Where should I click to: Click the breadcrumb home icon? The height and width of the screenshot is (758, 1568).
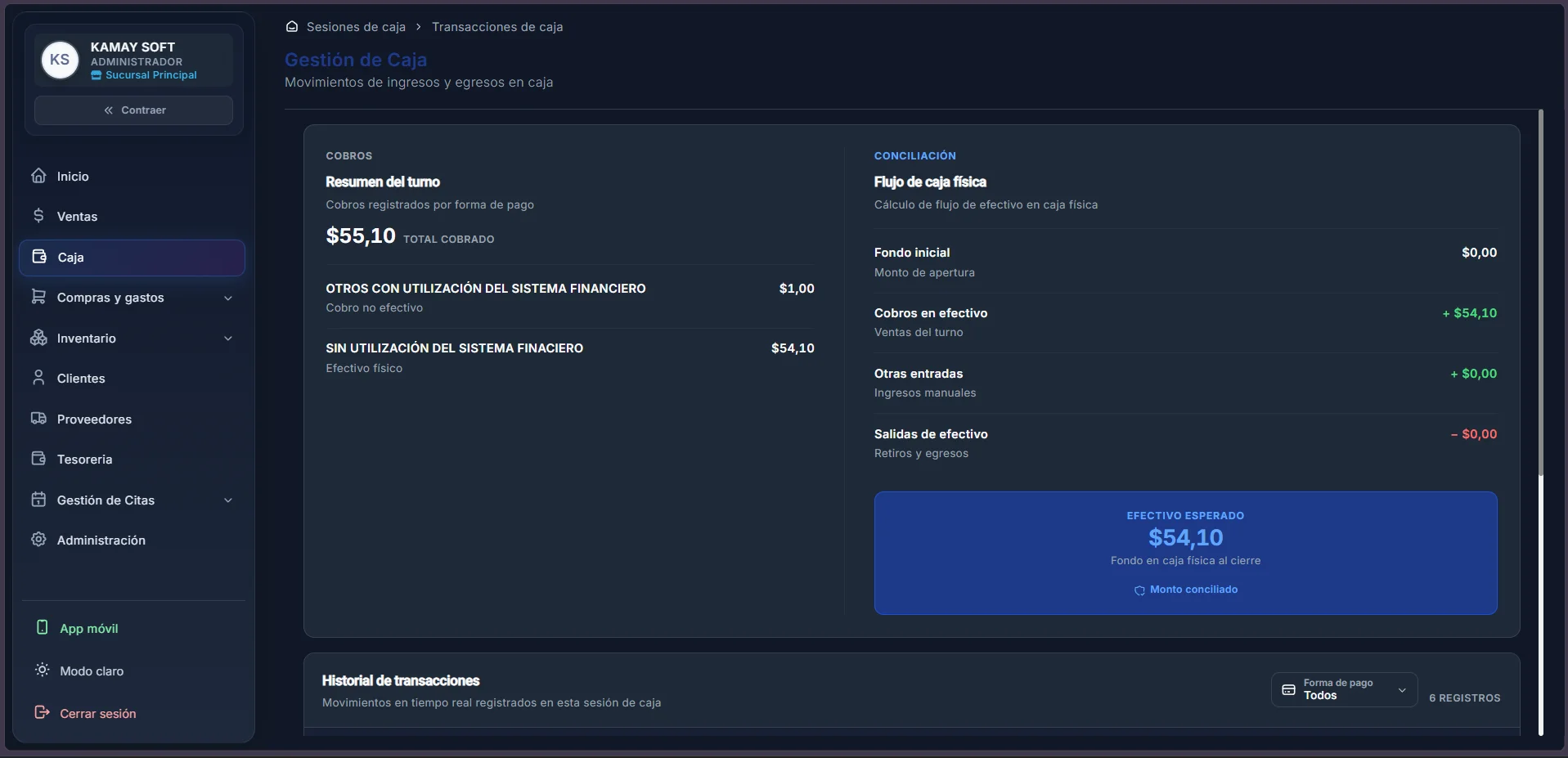coord(292,26)
